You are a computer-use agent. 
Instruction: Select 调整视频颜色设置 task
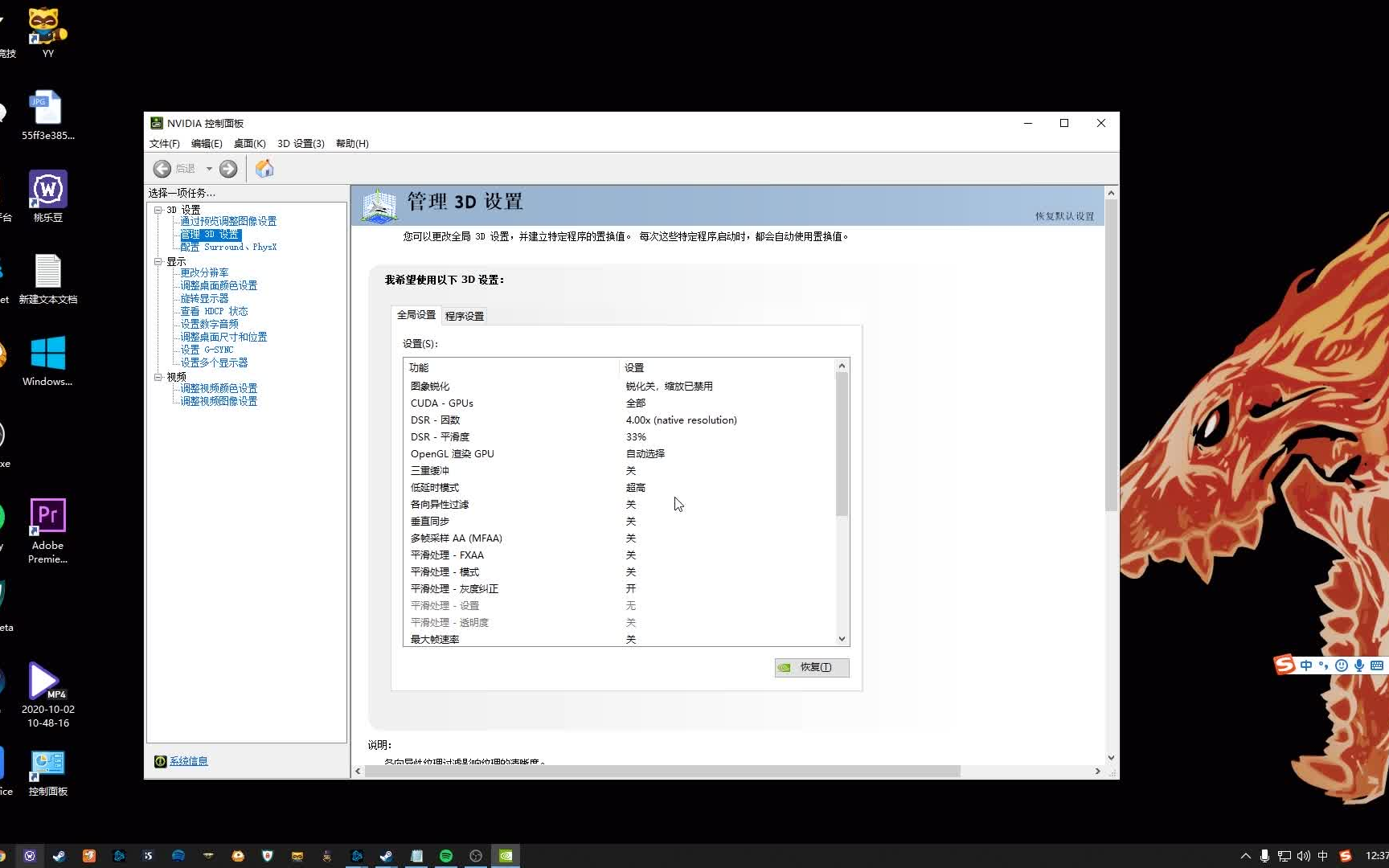click(219, 389)
